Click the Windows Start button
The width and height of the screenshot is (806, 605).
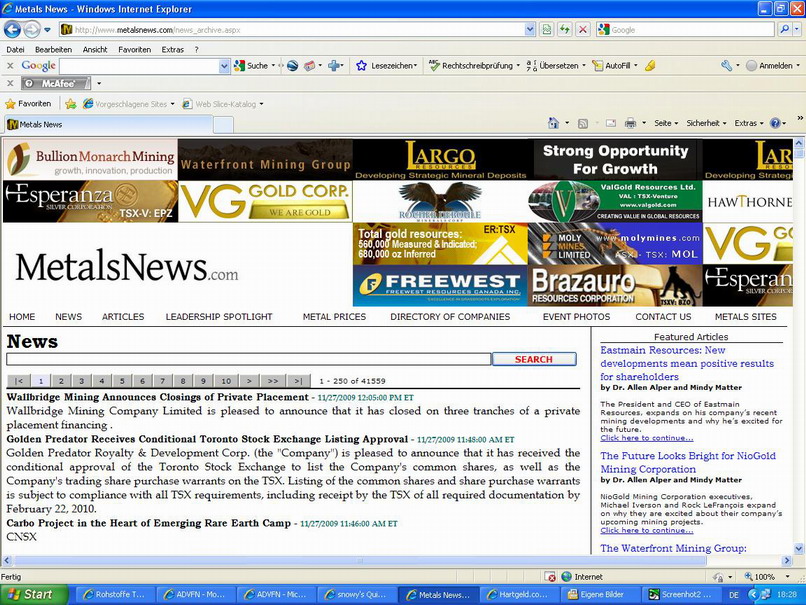34,594
